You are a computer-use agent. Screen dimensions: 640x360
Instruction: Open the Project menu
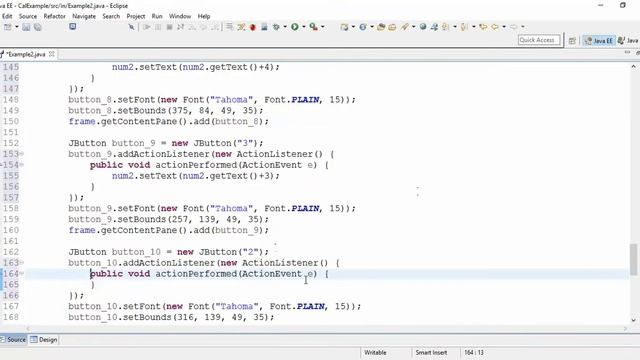[136, 16]
